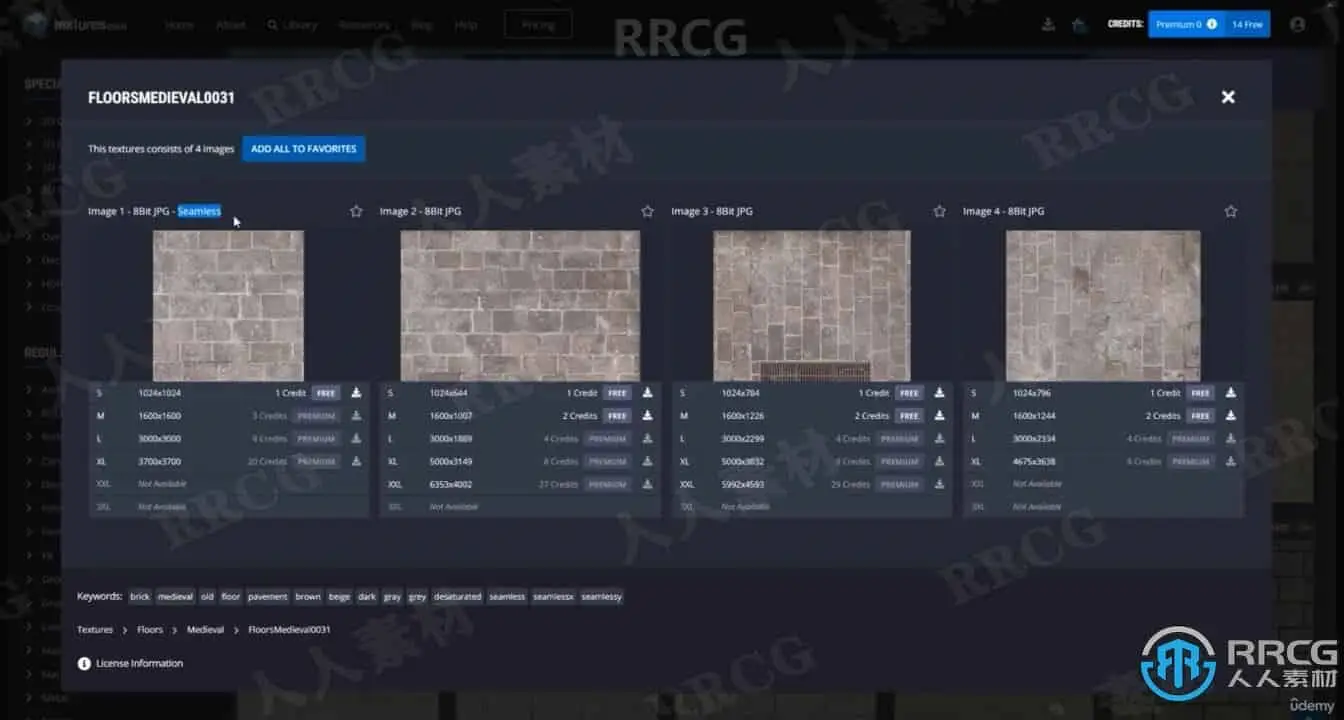Download Image 2 size L 3000x1889
The width and height of the screenshot is (1344, 720).
647,439
